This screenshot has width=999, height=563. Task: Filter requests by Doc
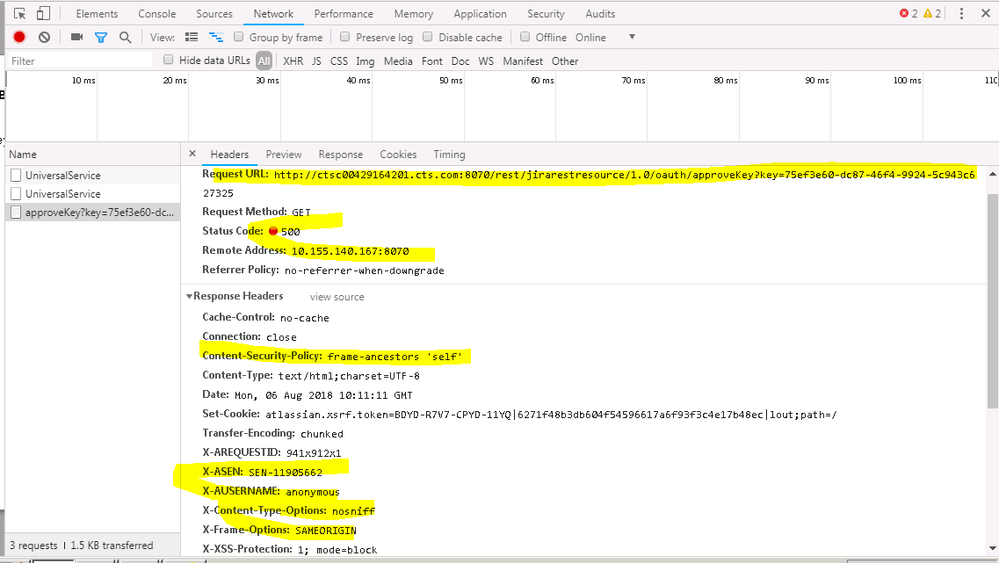click(460, 61)
